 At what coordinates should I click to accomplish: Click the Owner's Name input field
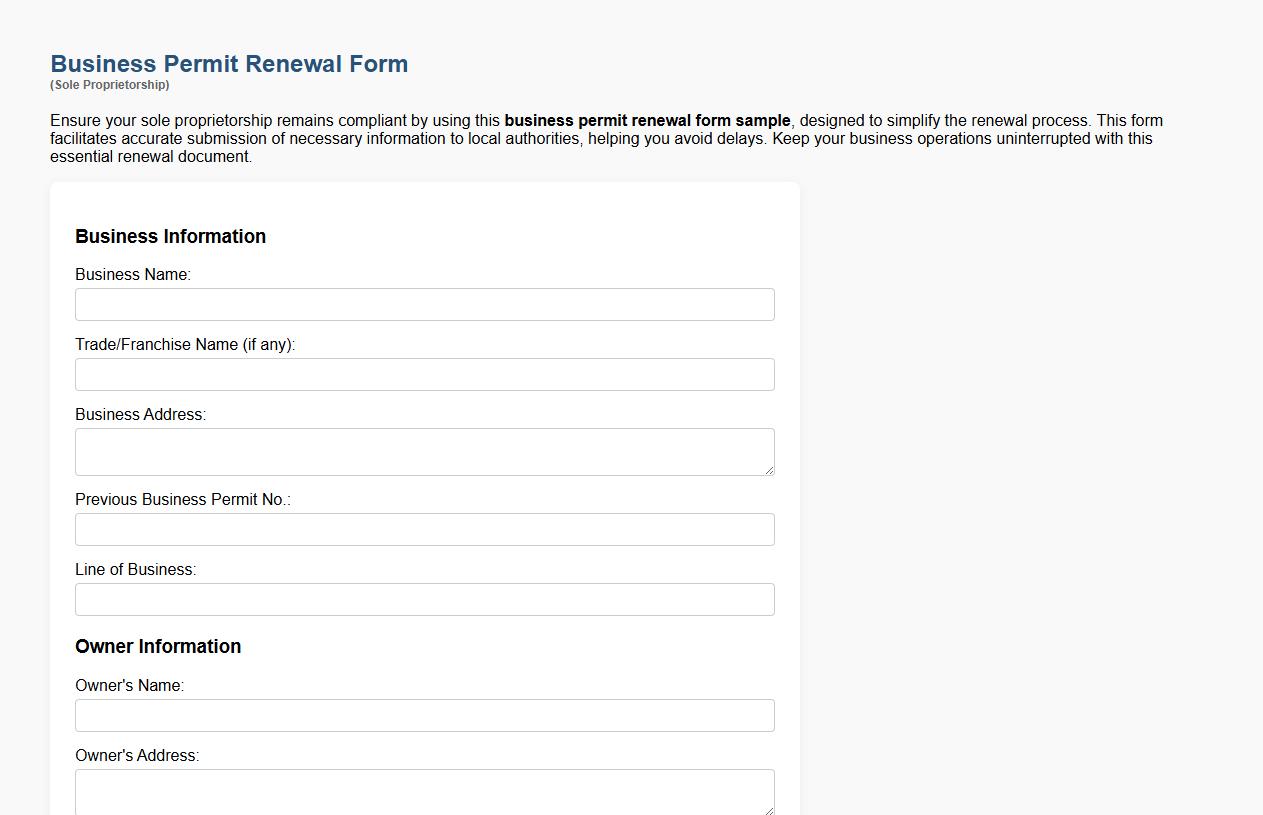[424, 715]
